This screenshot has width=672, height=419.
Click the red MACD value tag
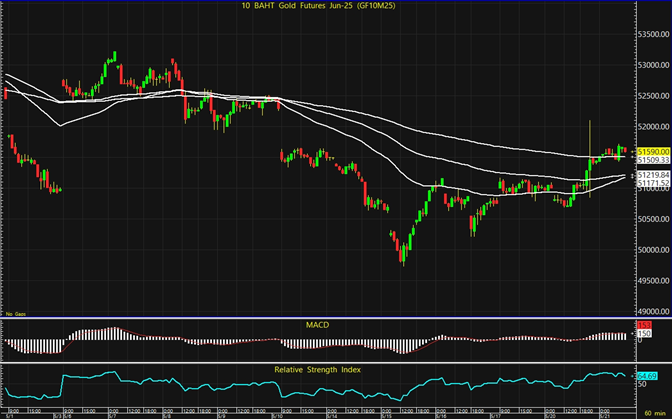[x=642, y=327]
